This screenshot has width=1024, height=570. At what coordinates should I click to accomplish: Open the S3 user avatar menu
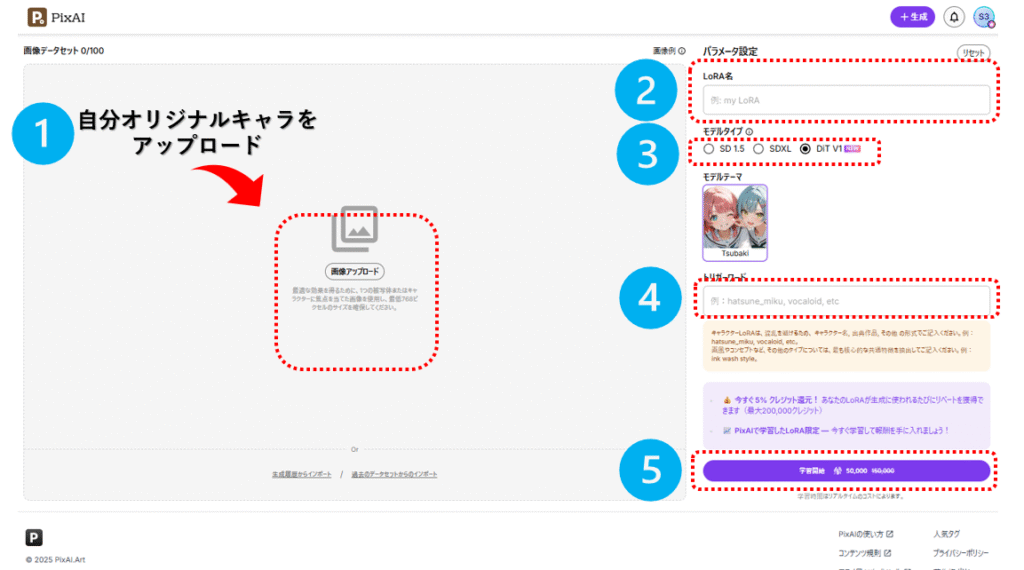pos(984,17)
